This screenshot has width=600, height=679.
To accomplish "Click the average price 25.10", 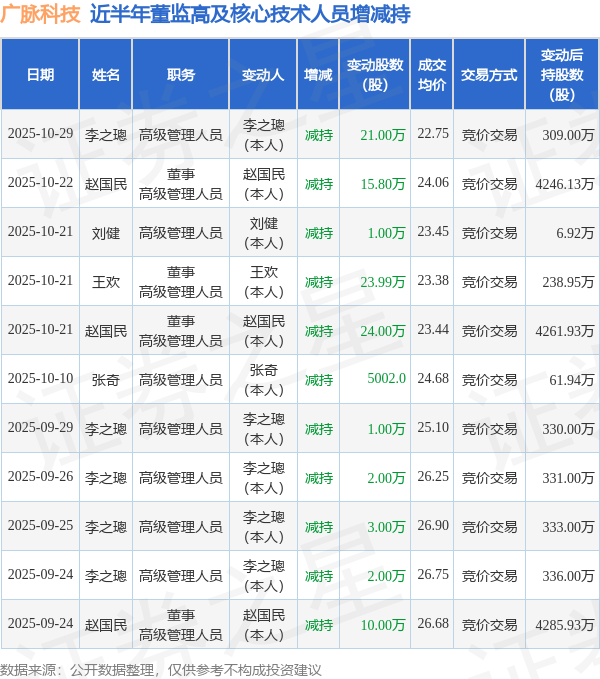I will (x=433, y=427).
